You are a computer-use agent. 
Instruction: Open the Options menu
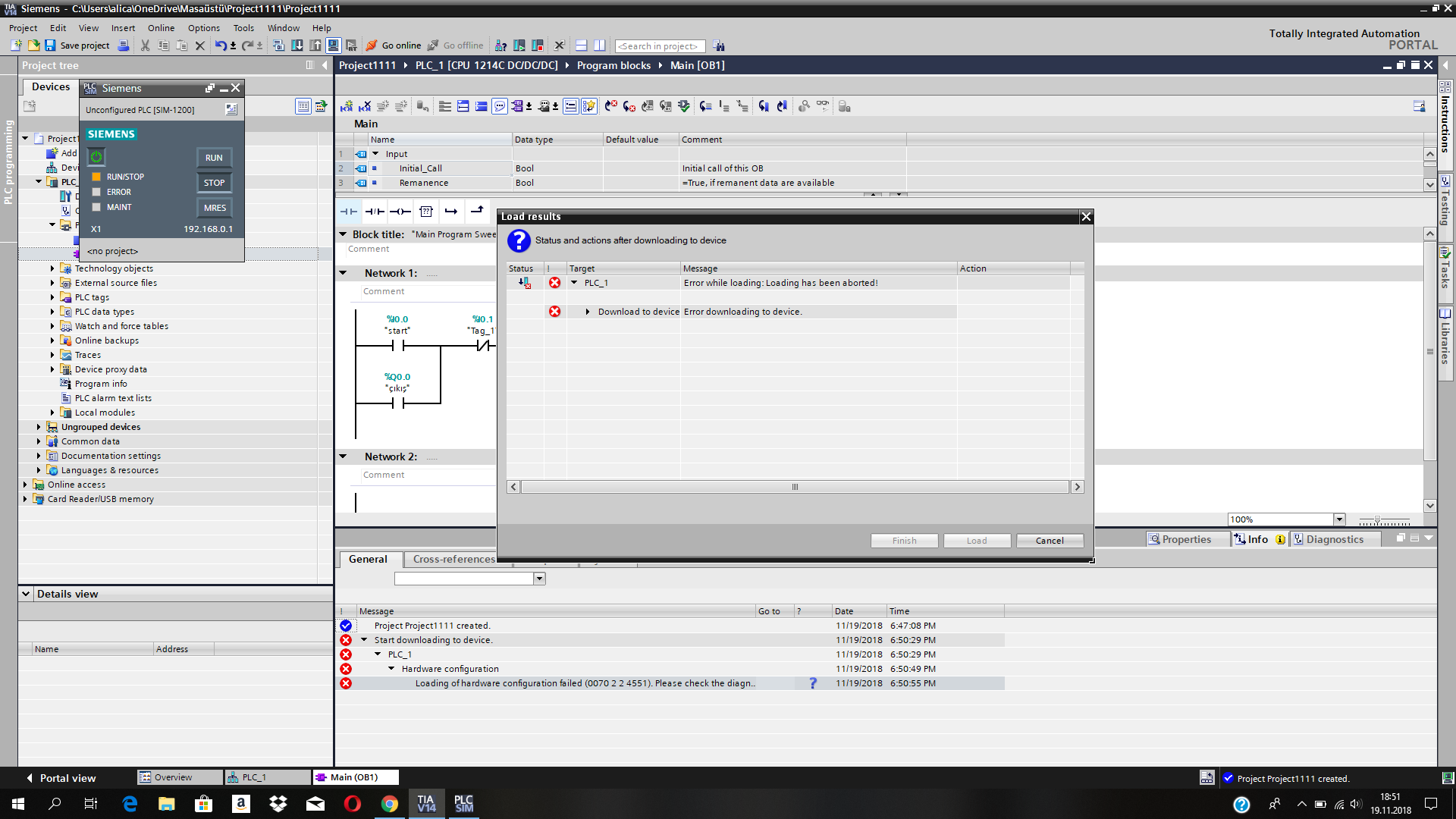(204, 28)
